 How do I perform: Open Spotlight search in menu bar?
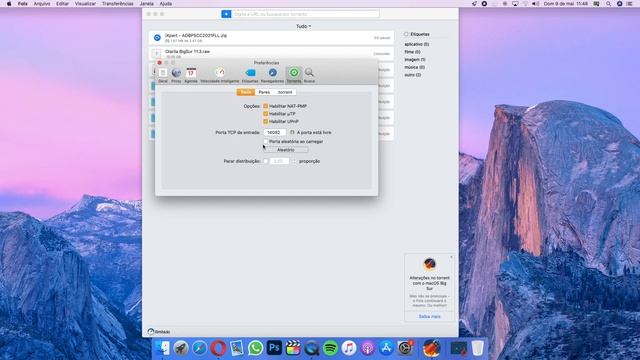coord(608,4)
